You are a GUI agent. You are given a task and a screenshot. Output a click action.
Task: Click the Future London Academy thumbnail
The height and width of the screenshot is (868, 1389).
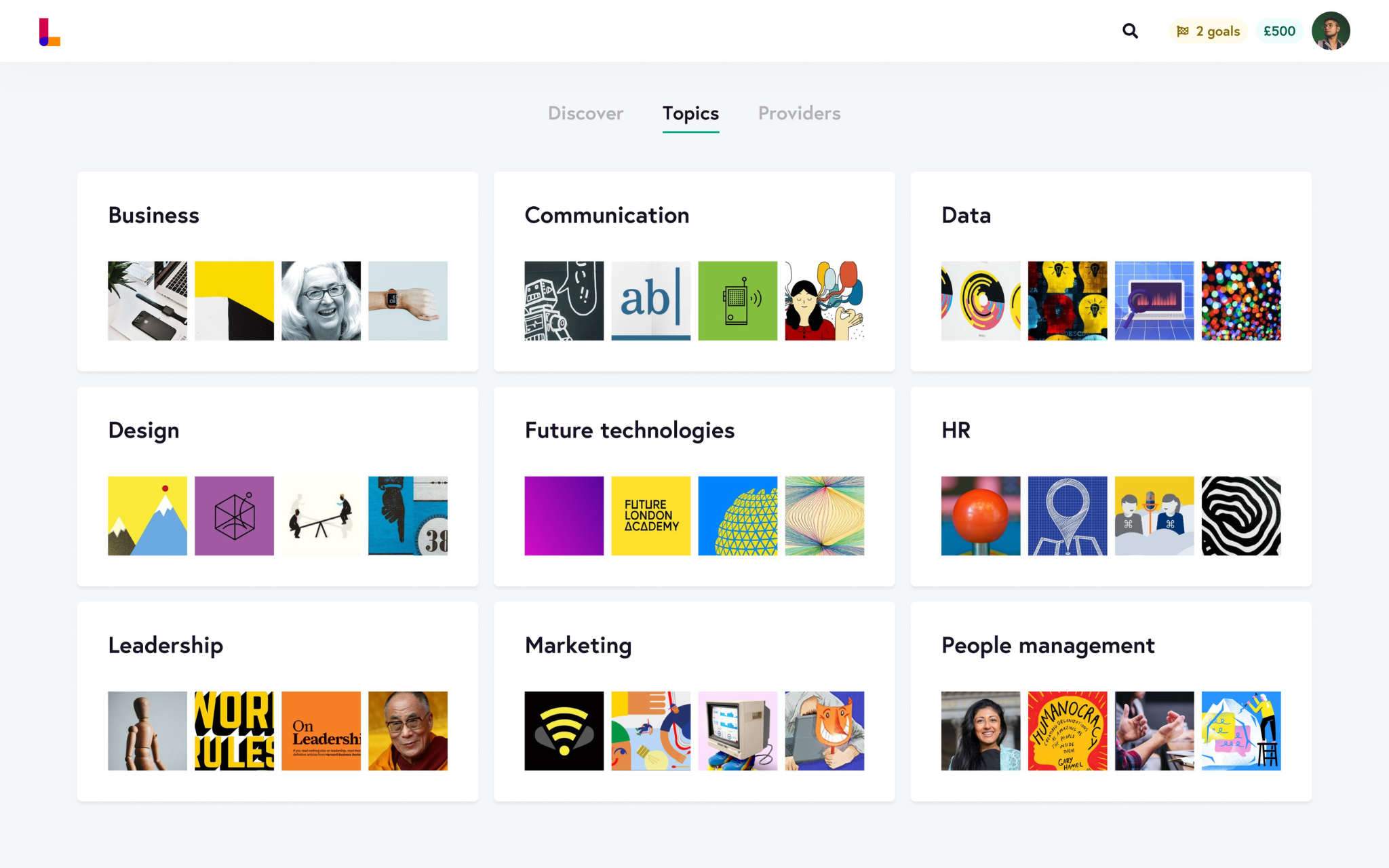651,516
